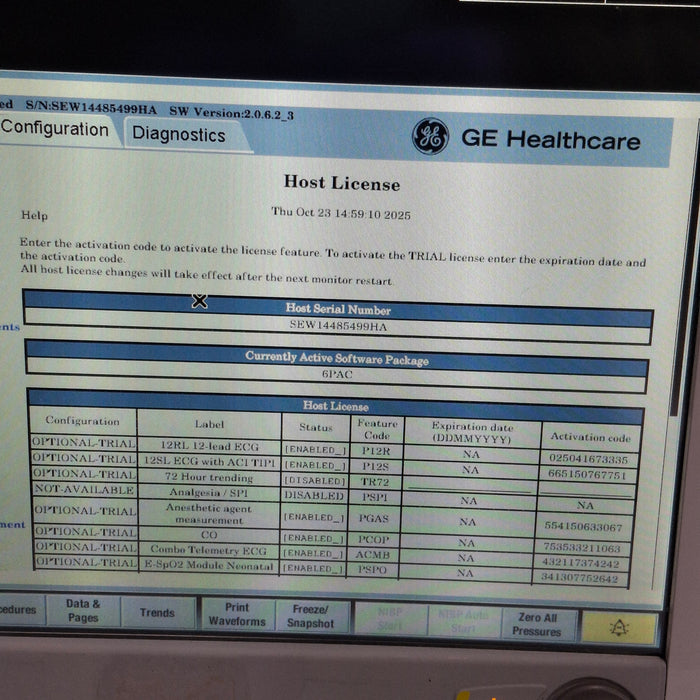700x700 pixels.
Task: Click Zero All Pressures button
Action: (537, 624)
